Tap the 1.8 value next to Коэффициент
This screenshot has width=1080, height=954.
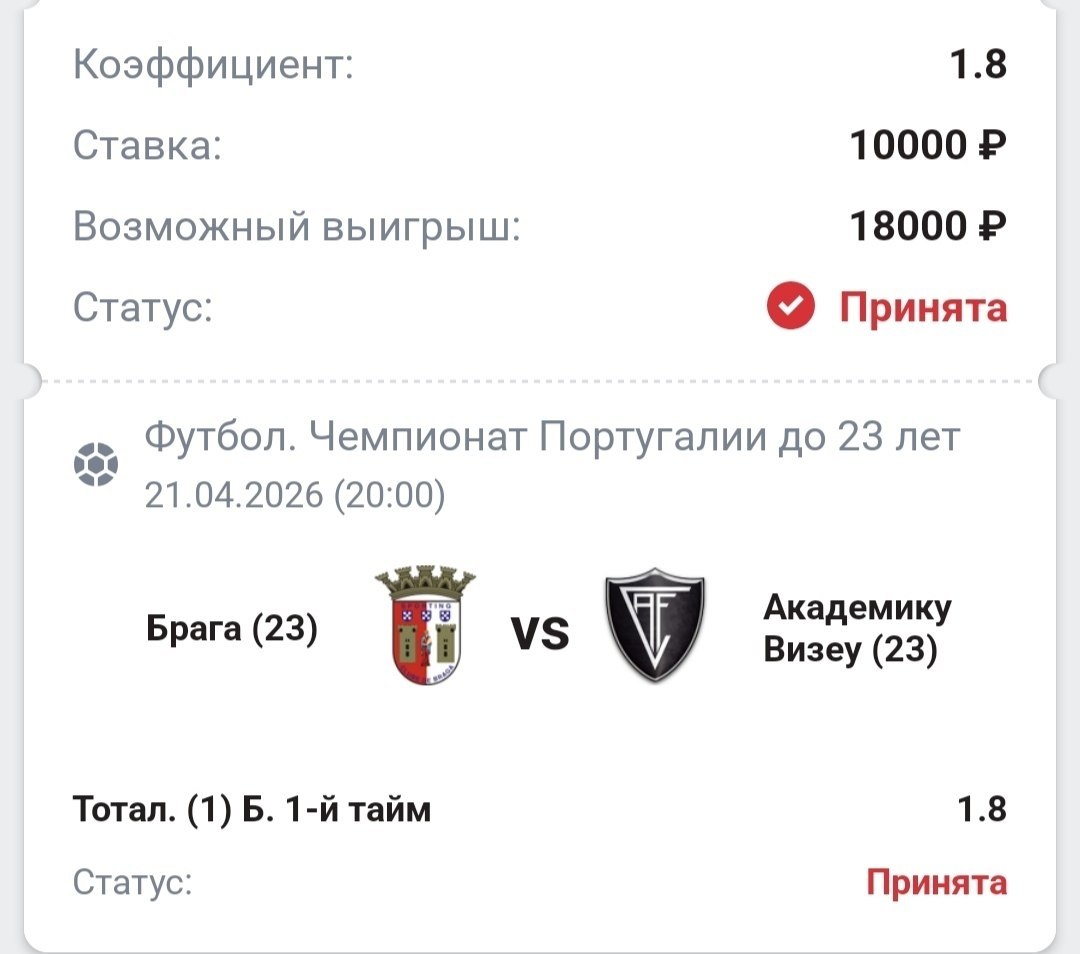(978, 66)
